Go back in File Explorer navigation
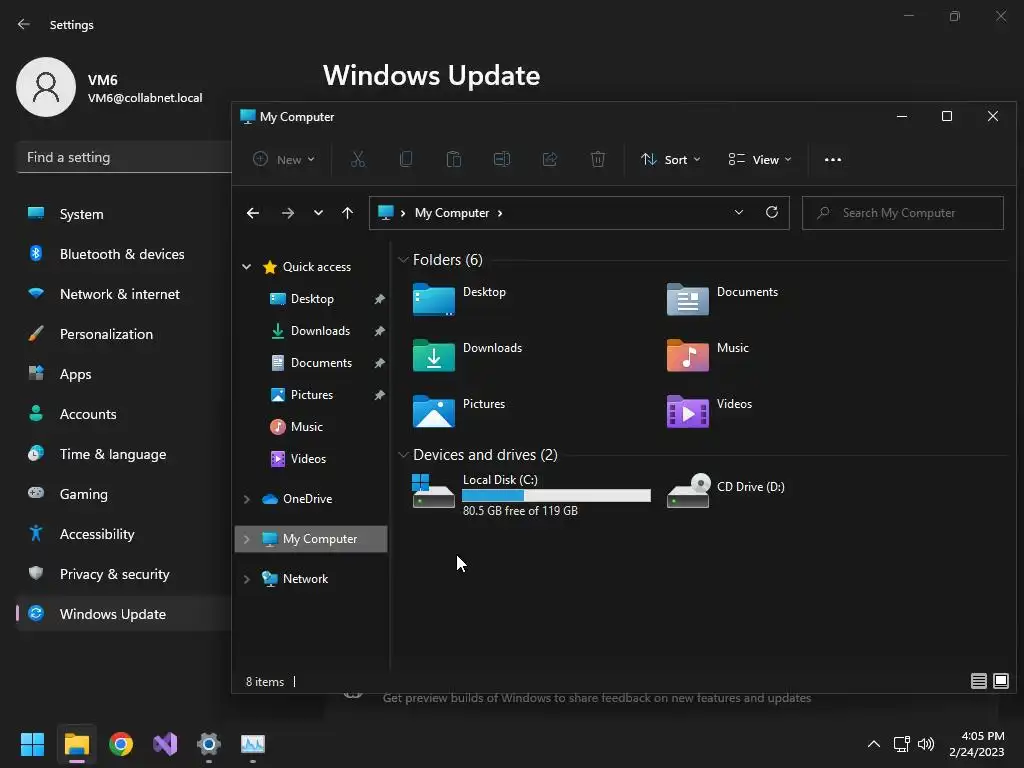The image size is (1024, 768). point(253,213)
